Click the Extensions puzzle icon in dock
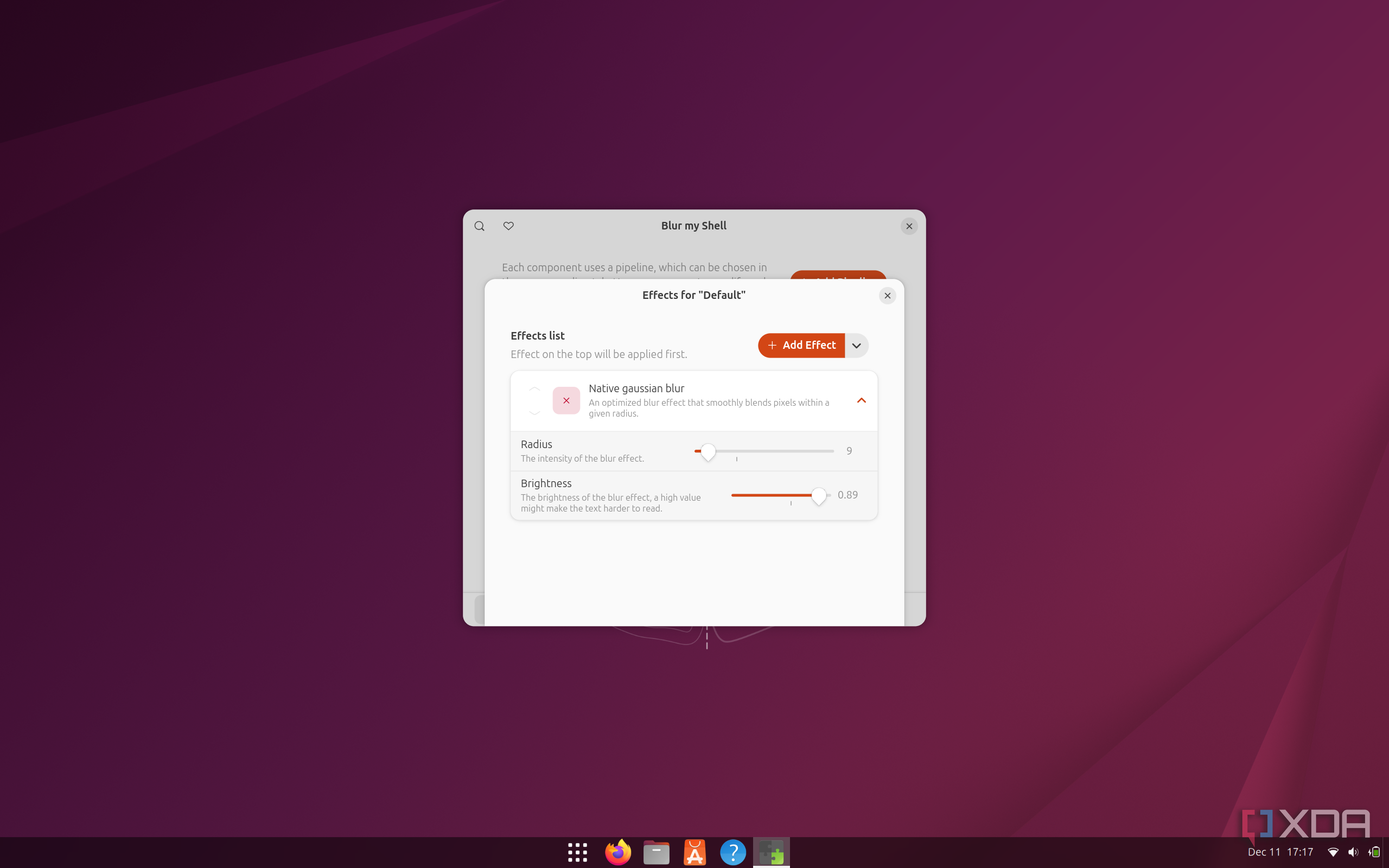This screenshot has height=868, width=1389. [x=771, y=852]
